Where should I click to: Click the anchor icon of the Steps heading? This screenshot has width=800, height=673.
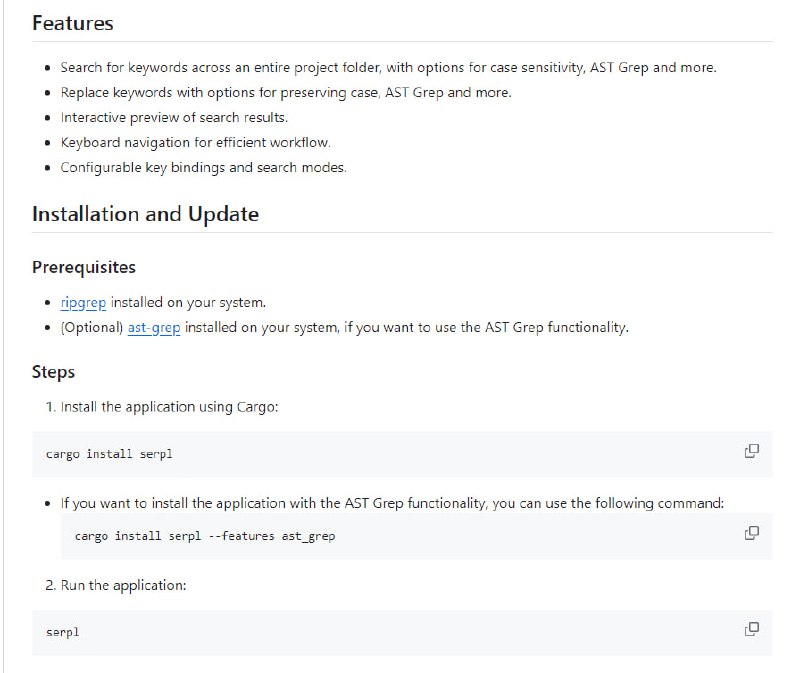coord(20,372)
